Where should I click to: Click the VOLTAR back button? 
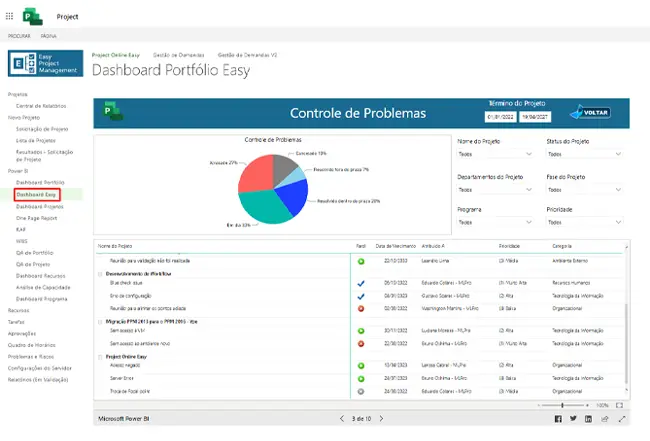(590, 112)
